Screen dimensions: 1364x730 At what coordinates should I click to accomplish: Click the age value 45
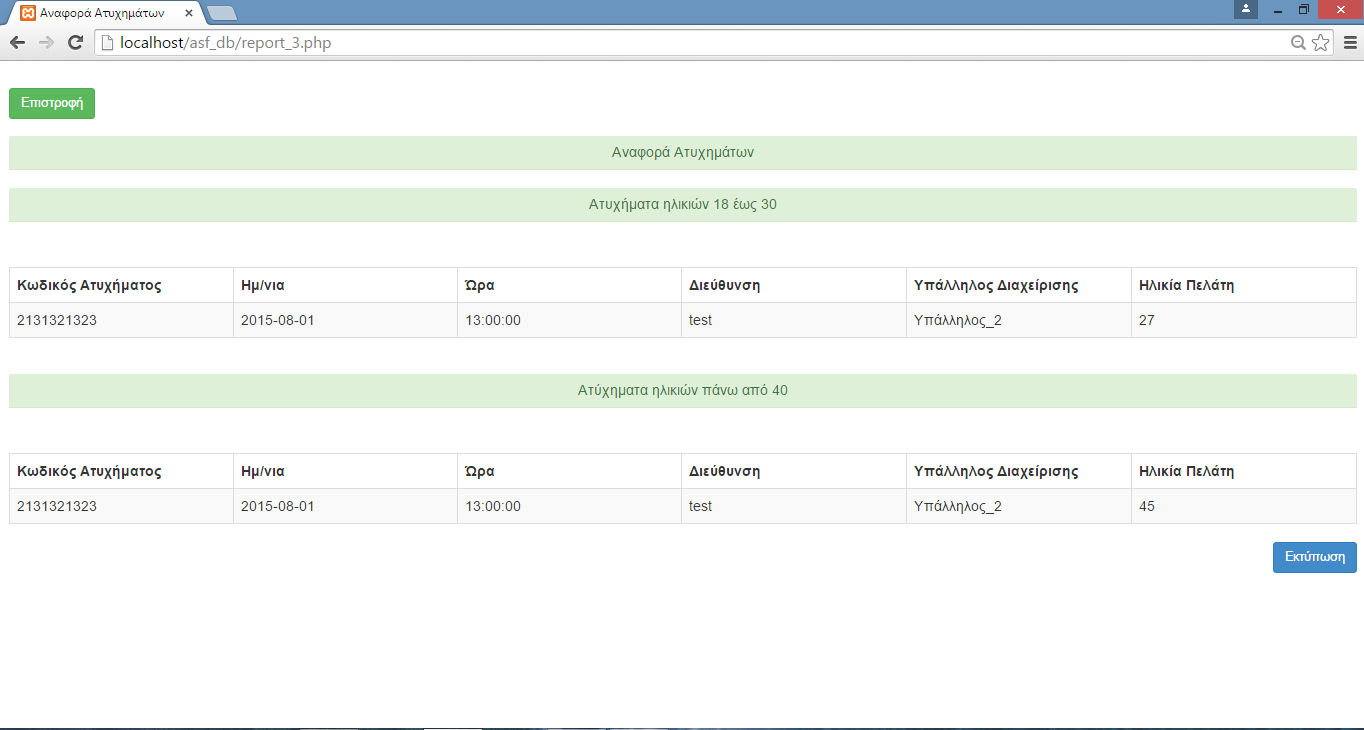(1147, 506)
